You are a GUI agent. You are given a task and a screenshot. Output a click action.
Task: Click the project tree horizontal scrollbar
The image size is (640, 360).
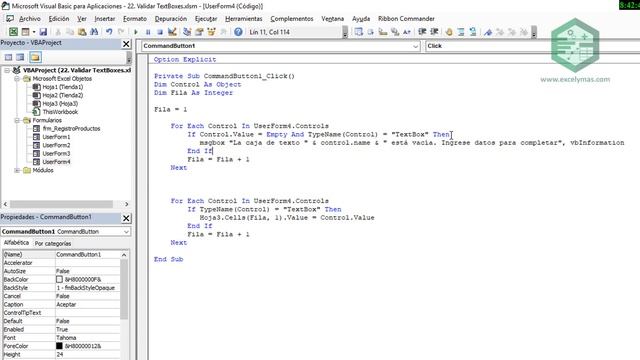[x=61, y=204]
